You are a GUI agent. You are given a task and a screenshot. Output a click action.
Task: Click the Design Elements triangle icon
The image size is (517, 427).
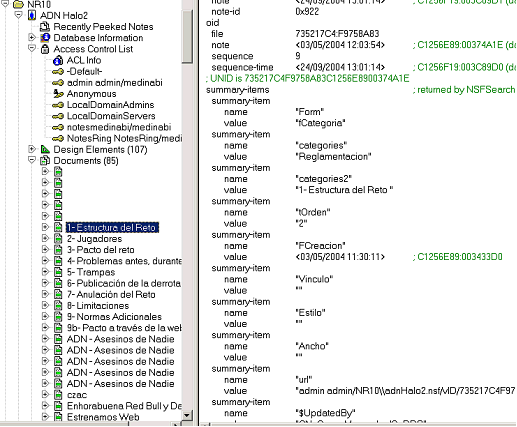coord(45,149)
